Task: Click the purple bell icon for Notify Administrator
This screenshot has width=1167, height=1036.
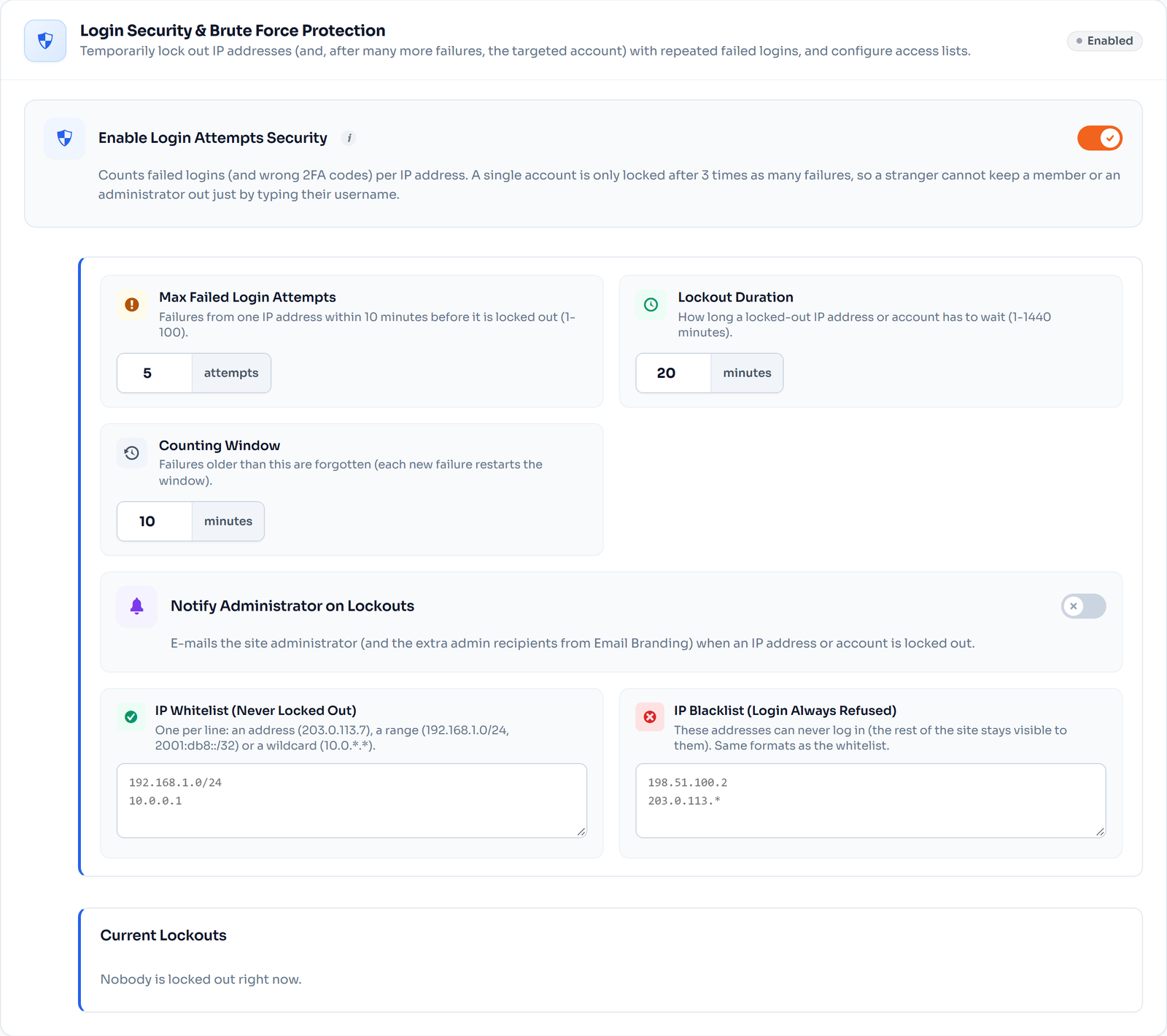Action: 136,606
